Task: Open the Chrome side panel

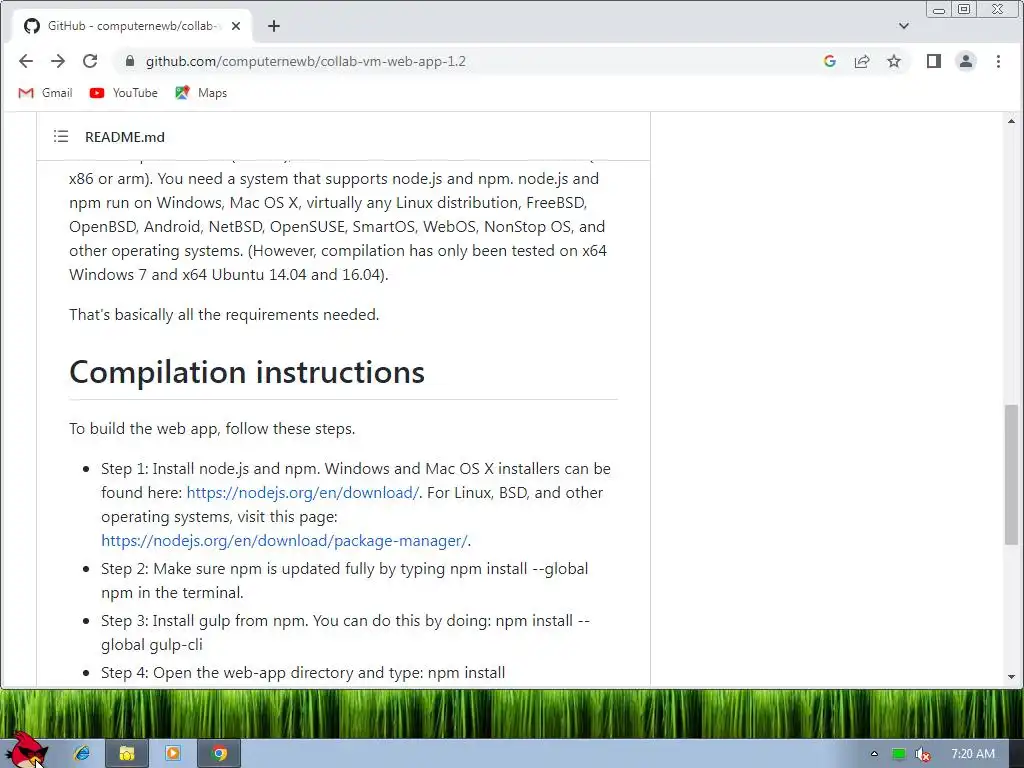Action: 934,61
